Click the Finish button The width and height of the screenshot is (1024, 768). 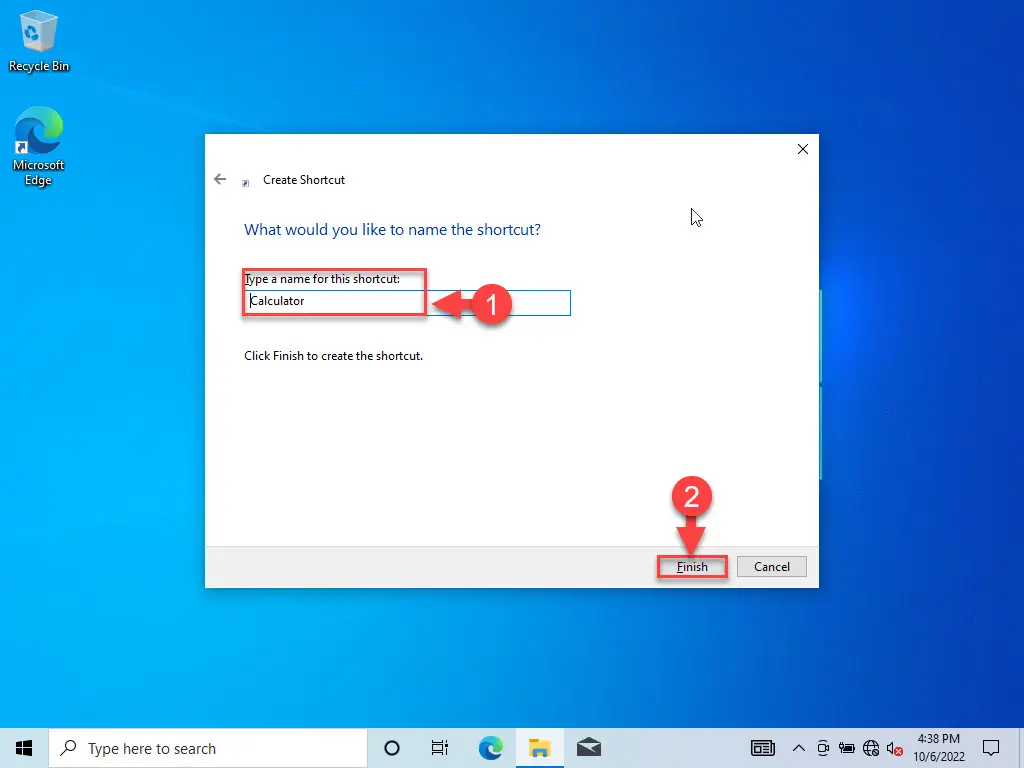[692, 567]
